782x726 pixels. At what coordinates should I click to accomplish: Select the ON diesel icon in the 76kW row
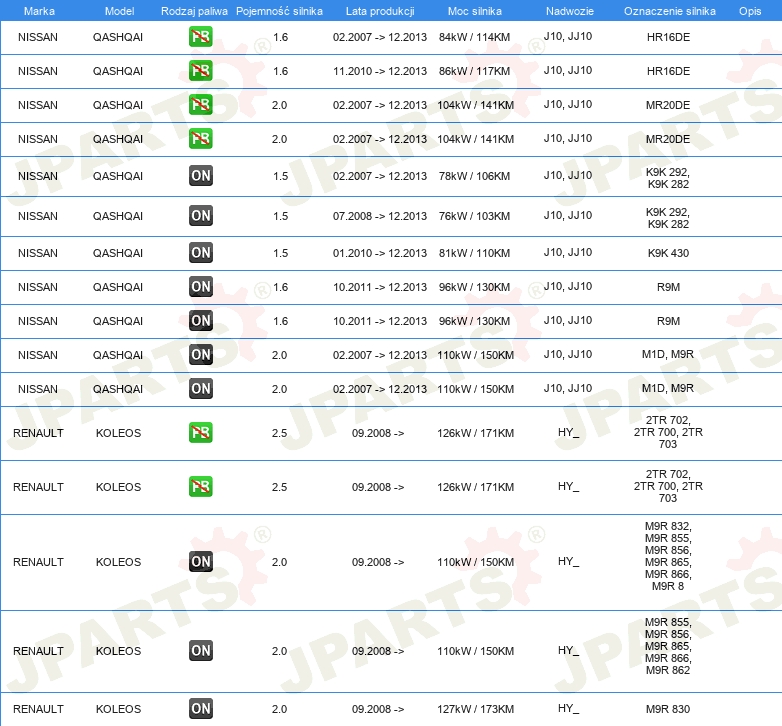pyautogui.click(x=200, y=215)
